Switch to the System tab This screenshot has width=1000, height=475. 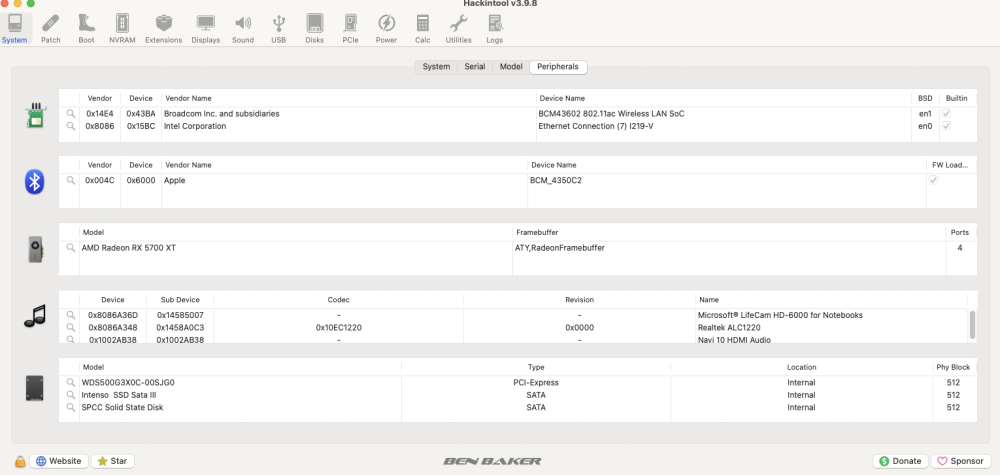(436, 67)
